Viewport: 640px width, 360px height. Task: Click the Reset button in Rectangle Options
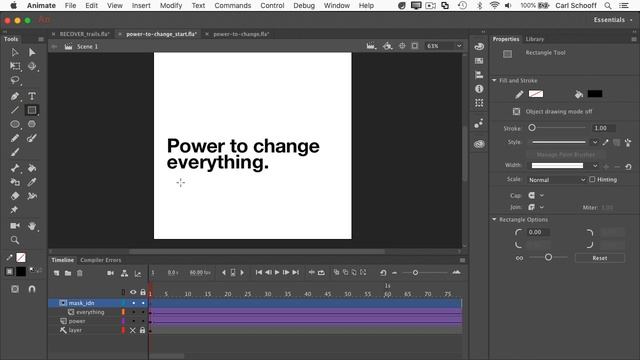tap(600, 258)
